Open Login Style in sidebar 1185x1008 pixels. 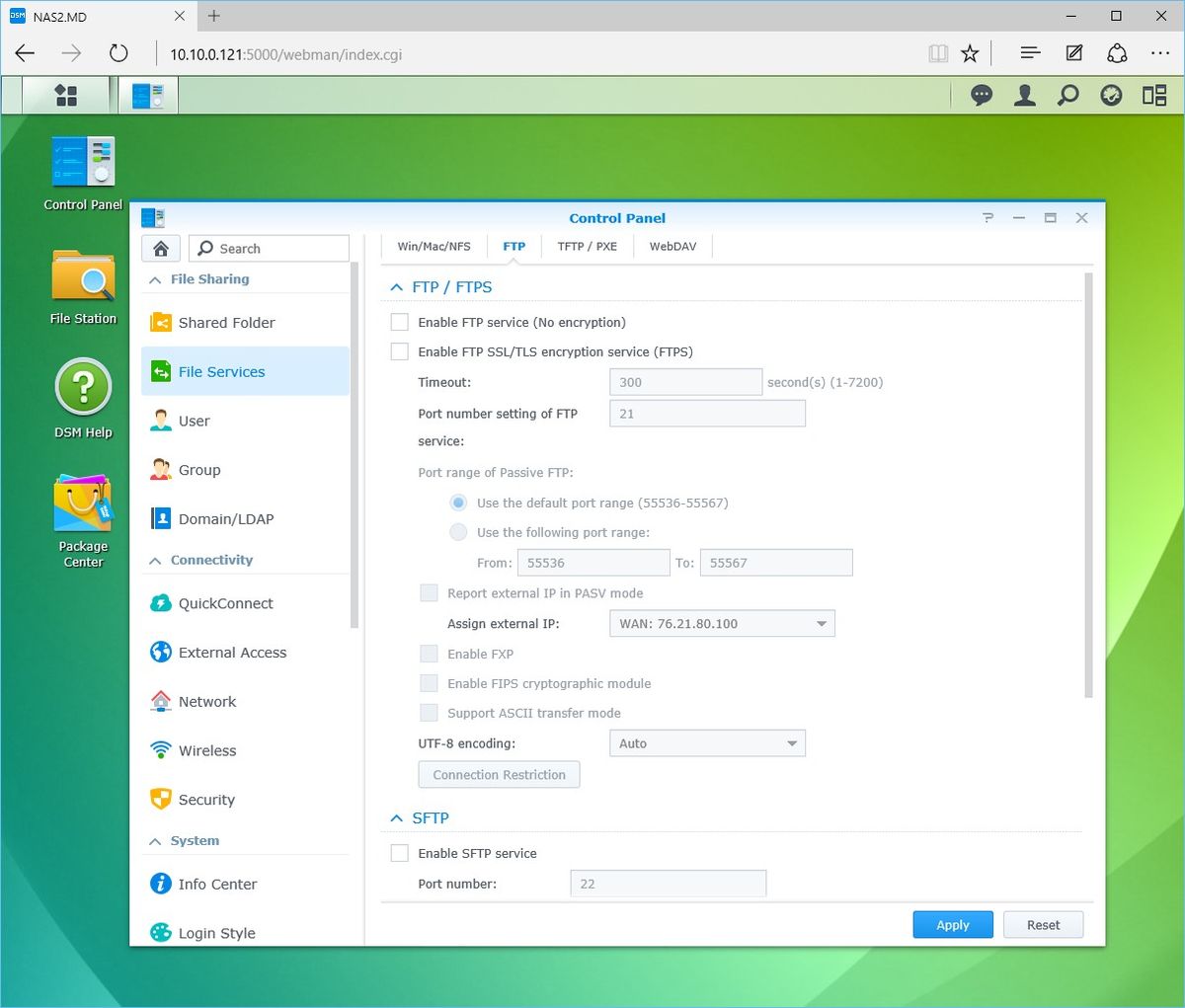pos(246,933)
